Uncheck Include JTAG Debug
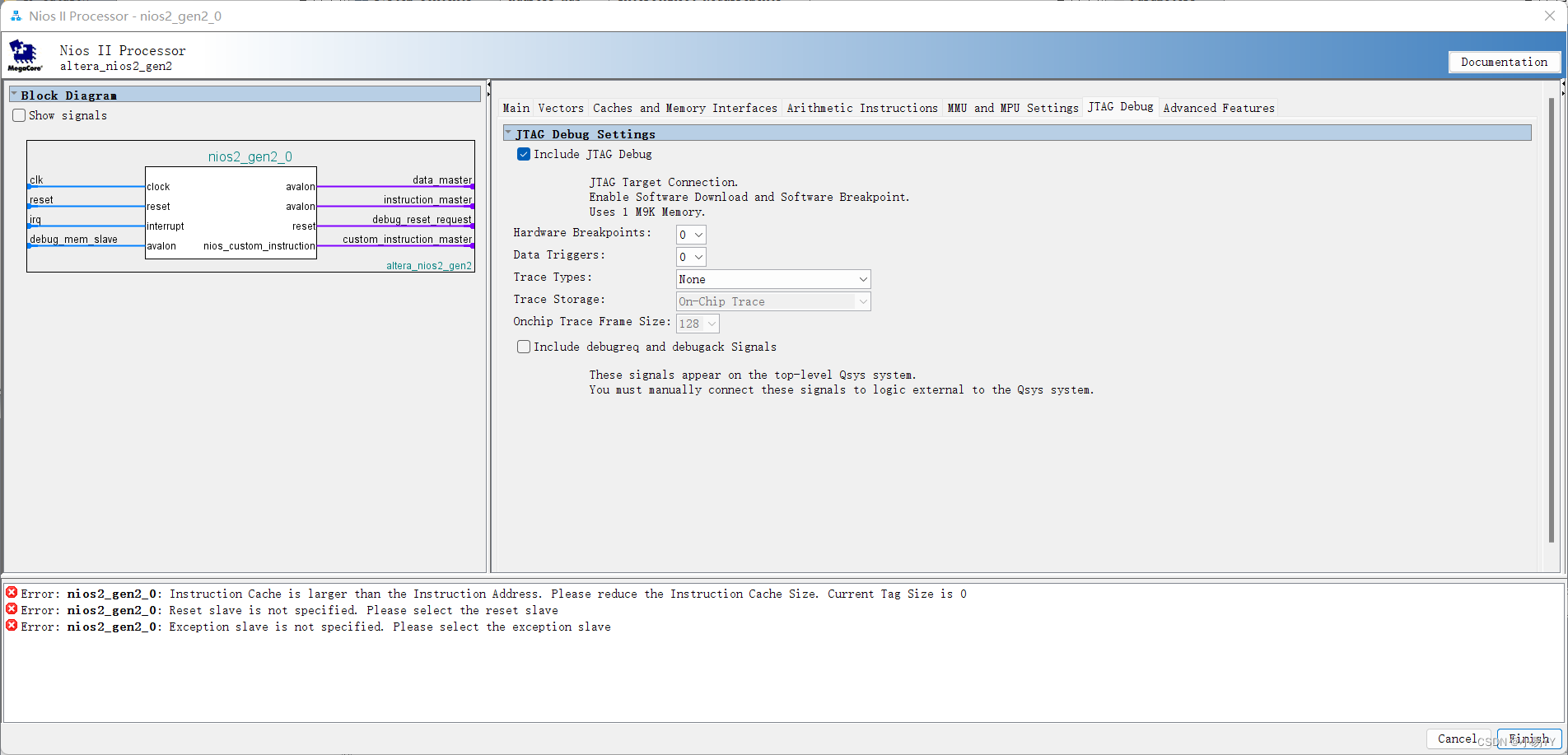The width and height of the screenshot is (1568, 755). point(524,154)
